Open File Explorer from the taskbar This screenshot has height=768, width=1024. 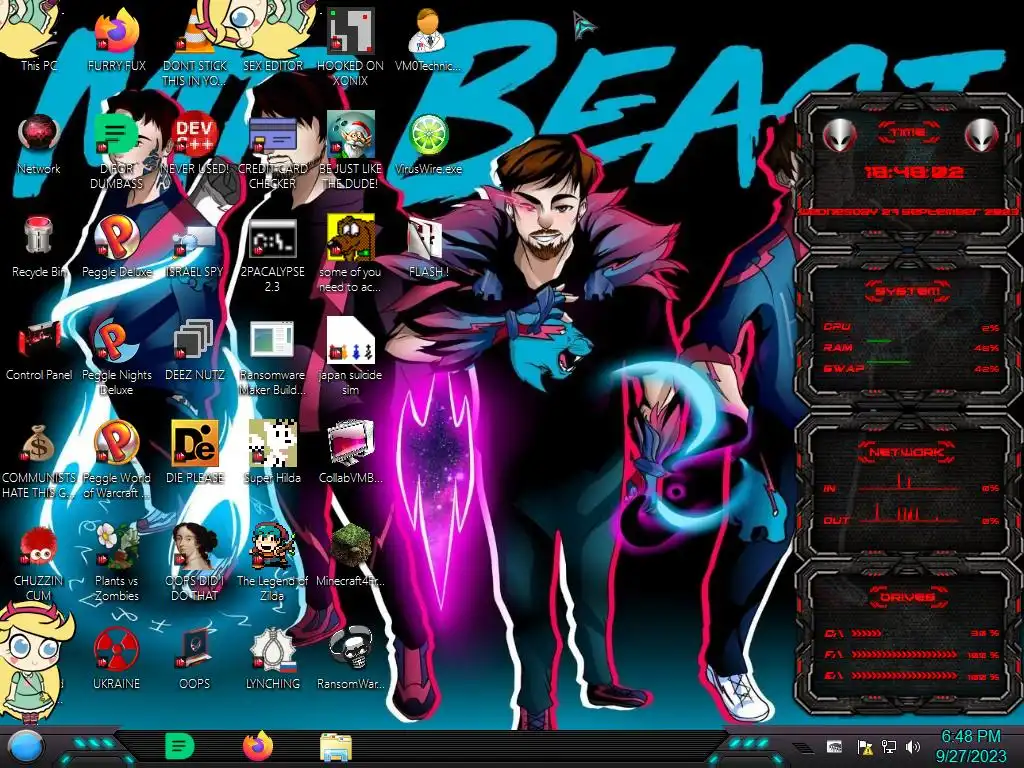pyautogui.click(x=336, y=748)
